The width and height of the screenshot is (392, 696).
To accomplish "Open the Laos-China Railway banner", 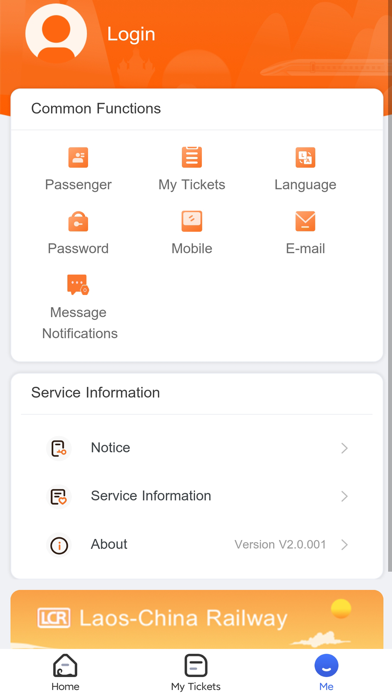I will pyautogui.click(x=197, y=619).
